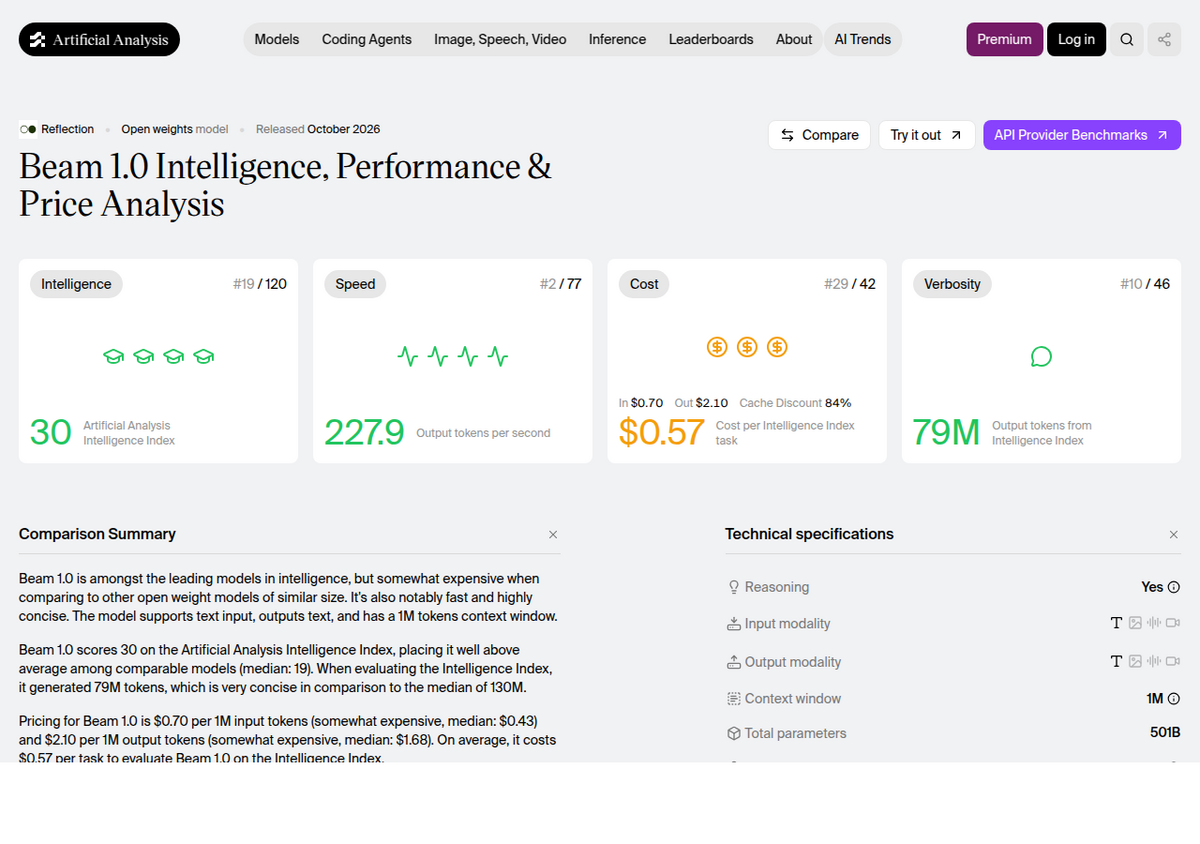
Task: Open the Inference menu
Action: (617, 40)
